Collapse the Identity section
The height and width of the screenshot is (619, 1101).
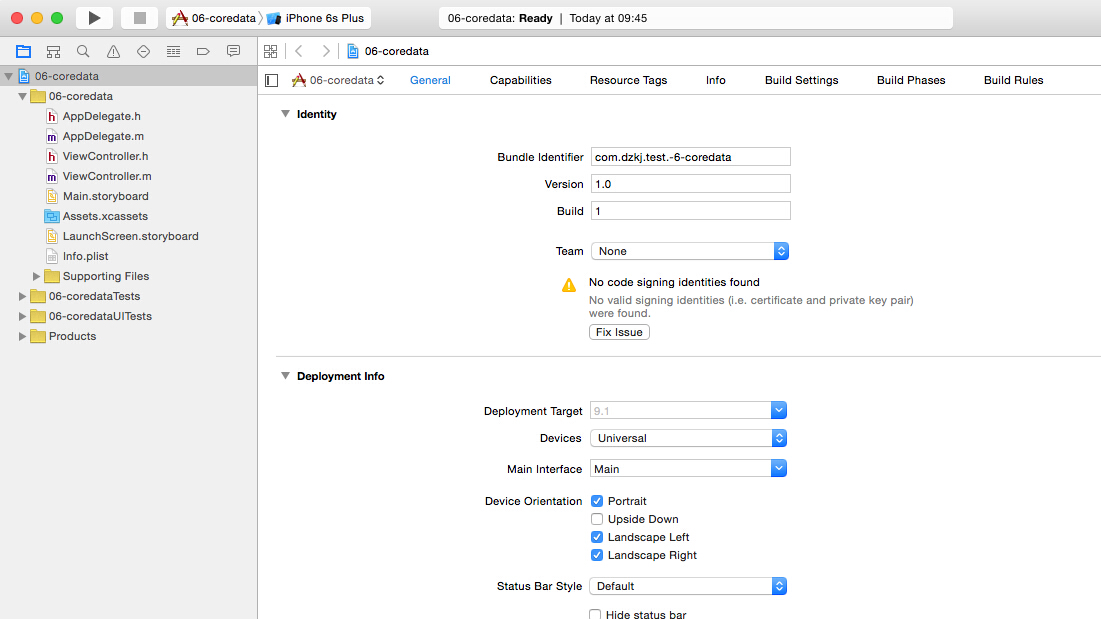(x=285, y=114)
